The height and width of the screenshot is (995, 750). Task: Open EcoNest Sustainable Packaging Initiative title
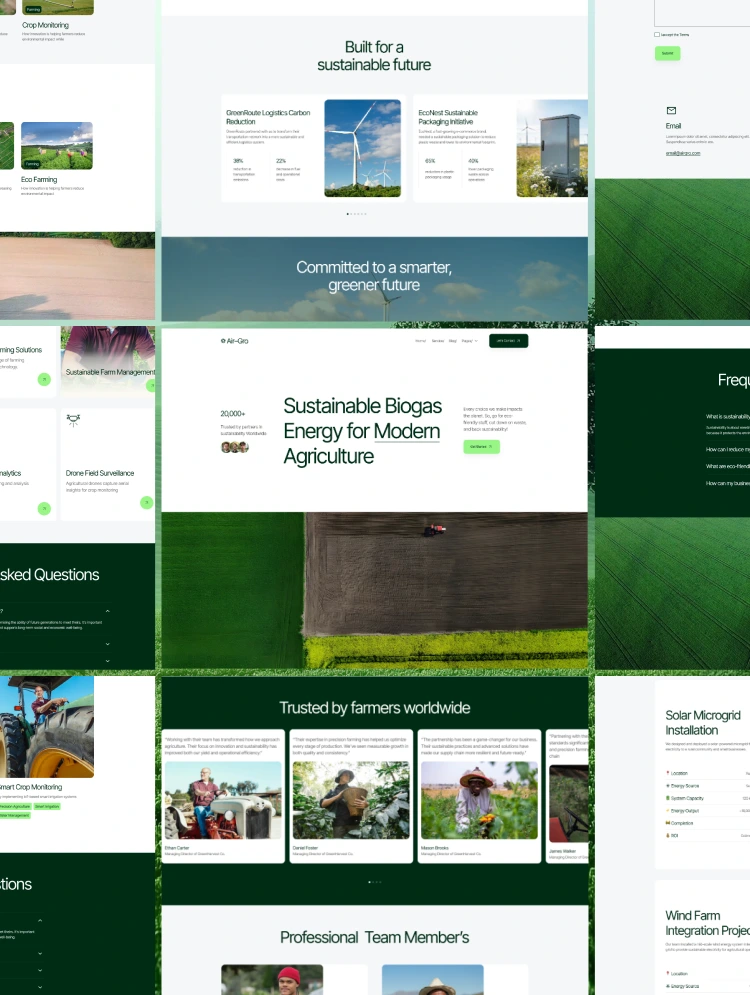tap(448, 117)
